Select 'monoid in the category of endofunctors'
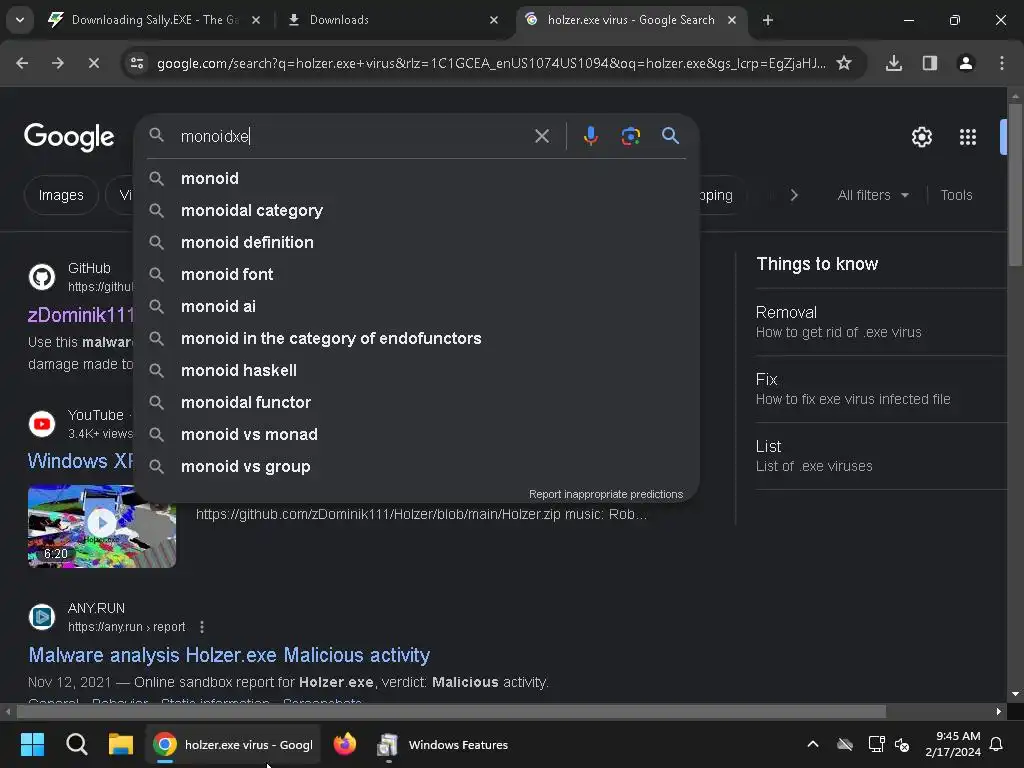The height and width of the screenshot is (768, 1024). click(416, 338)
